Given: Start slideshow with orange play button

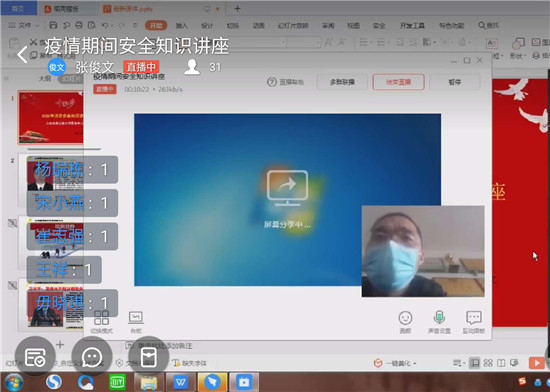Looking at the screenshot, I should 536,363.
